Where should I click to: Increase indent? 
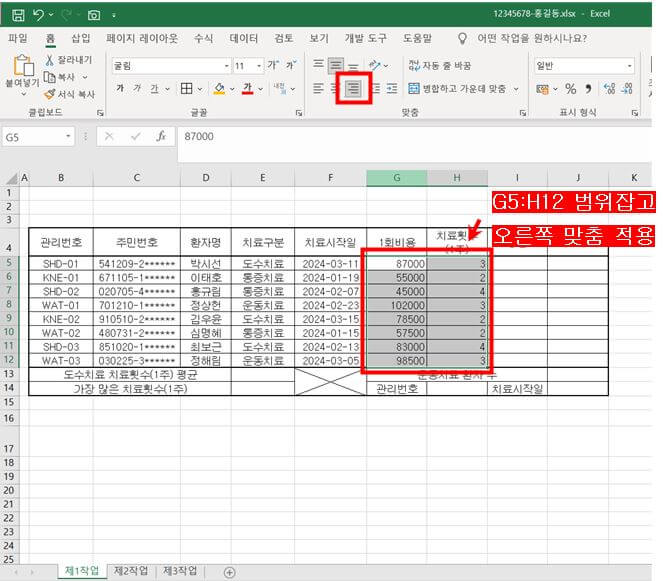click(x=392, y=88)
